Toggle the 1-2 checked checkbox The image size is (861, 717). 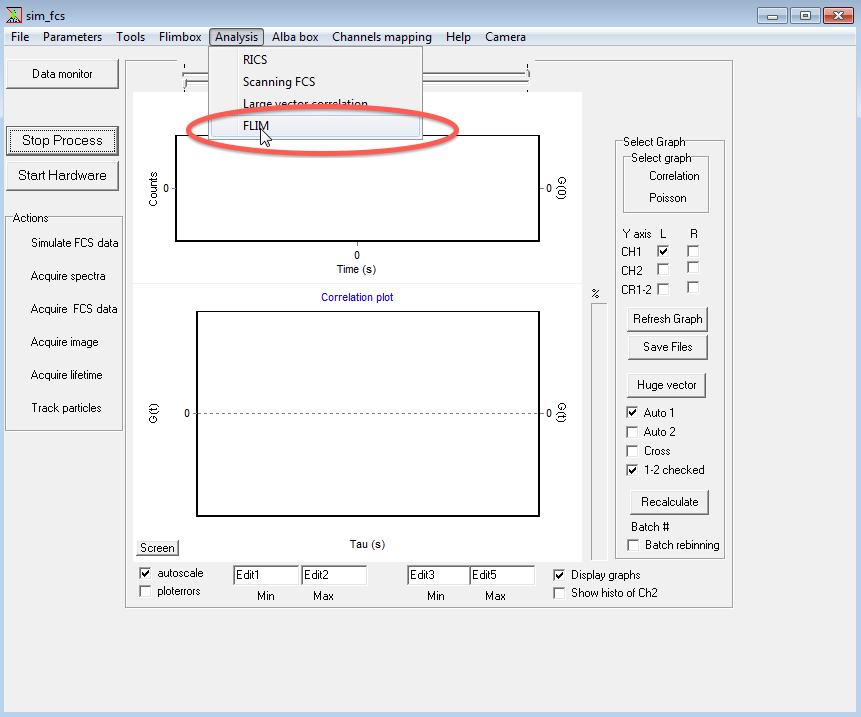tap(632, 470)
